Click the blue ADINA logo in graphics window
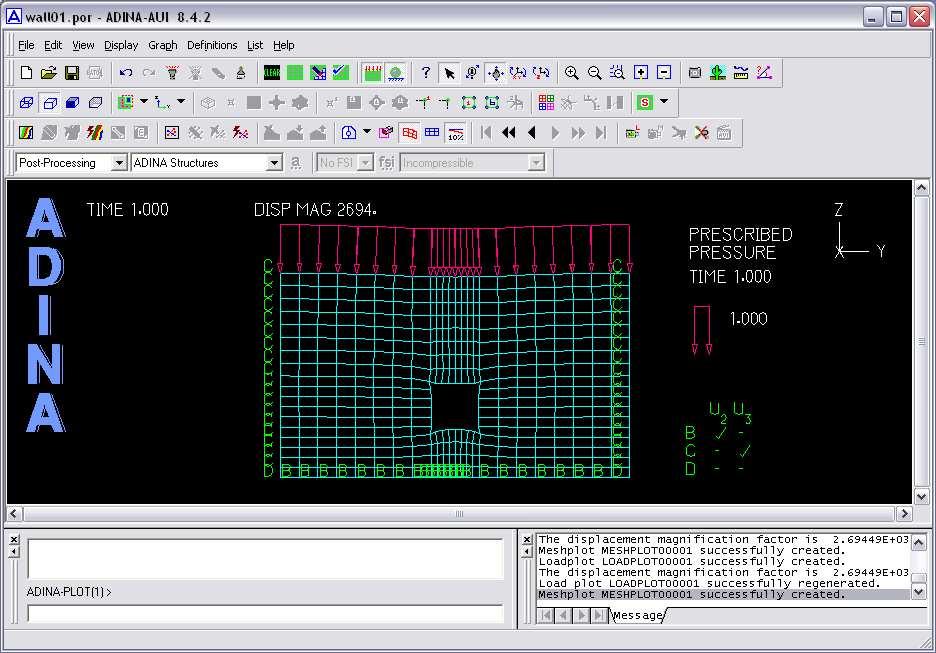This screenshot has width=936, height=653. coord(45,315)
